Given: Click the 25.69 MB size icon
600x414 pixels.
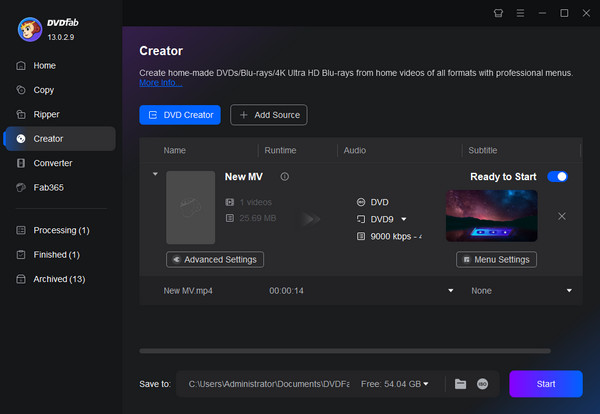Looking at the screenshot, I should 230,218.
